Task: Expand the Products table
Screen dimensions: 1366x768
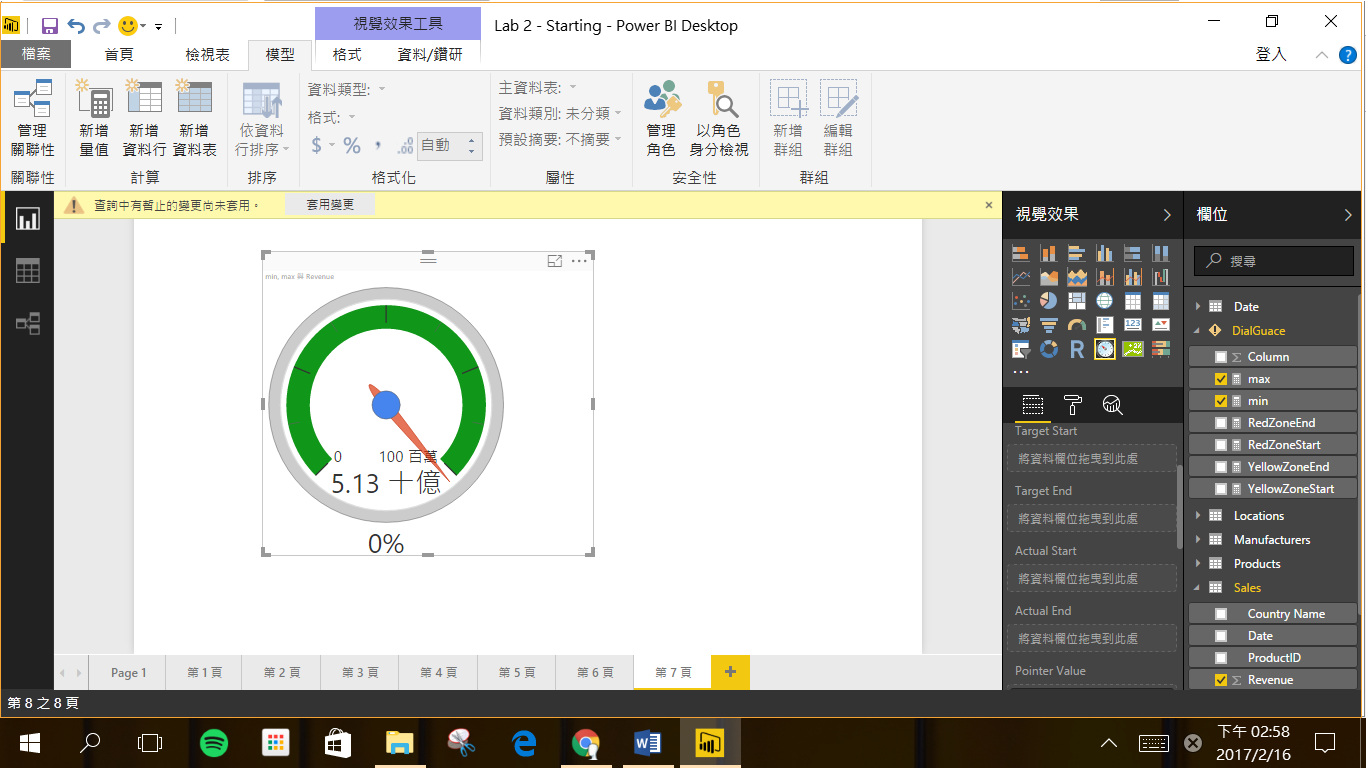Action: click(1198, 564)
